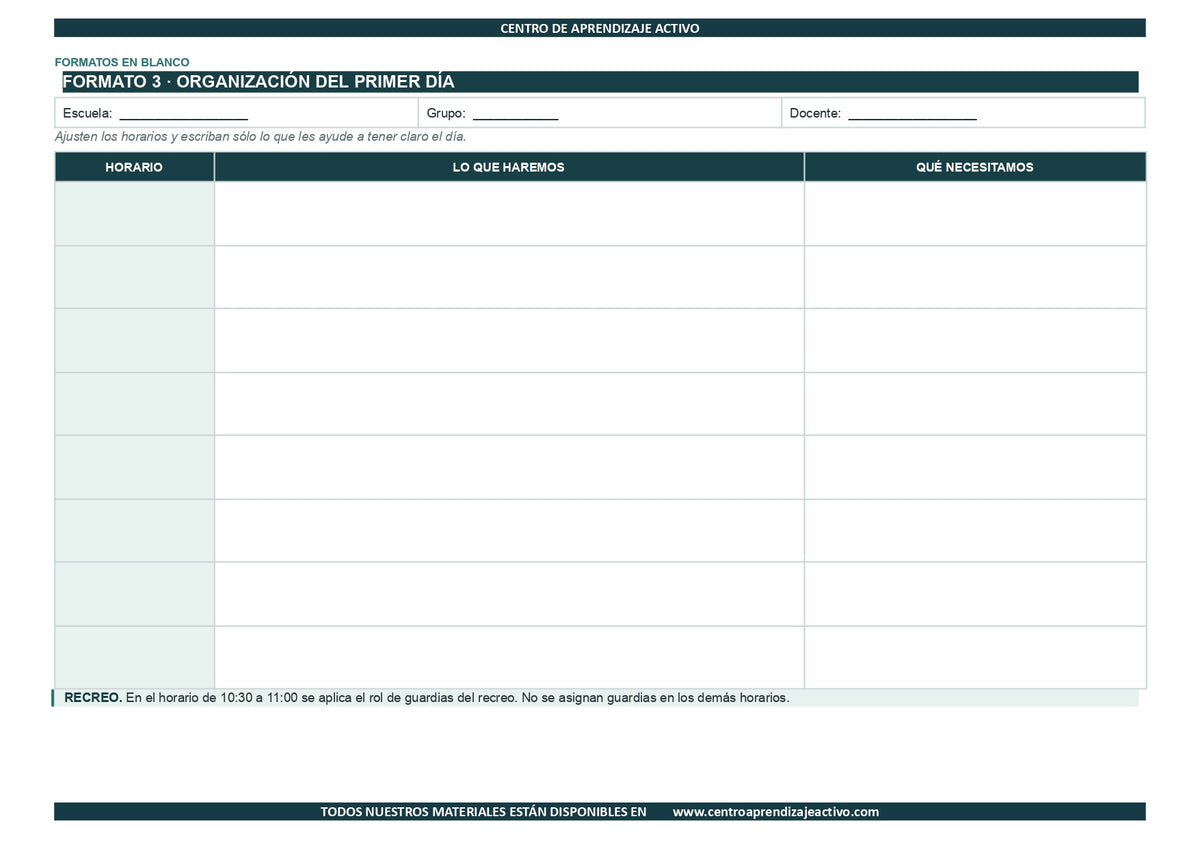Screen dimensions: 1200x849
Task: Click the FORMATOS EN BLANCO label
Action: pos(122,62)
